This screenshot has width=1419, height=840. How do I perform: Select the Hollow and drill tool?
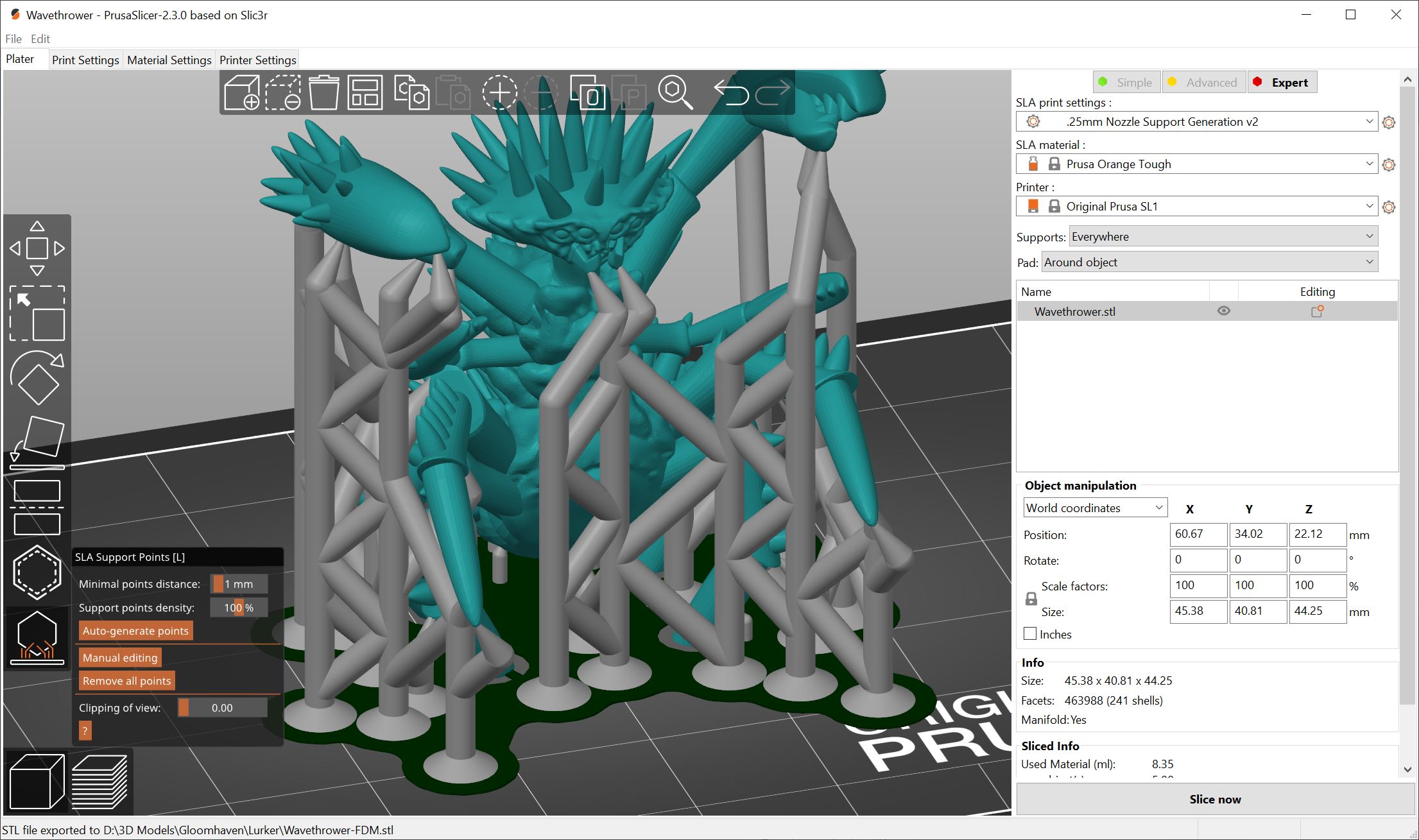pyautogui.click(x=37, y=572)
